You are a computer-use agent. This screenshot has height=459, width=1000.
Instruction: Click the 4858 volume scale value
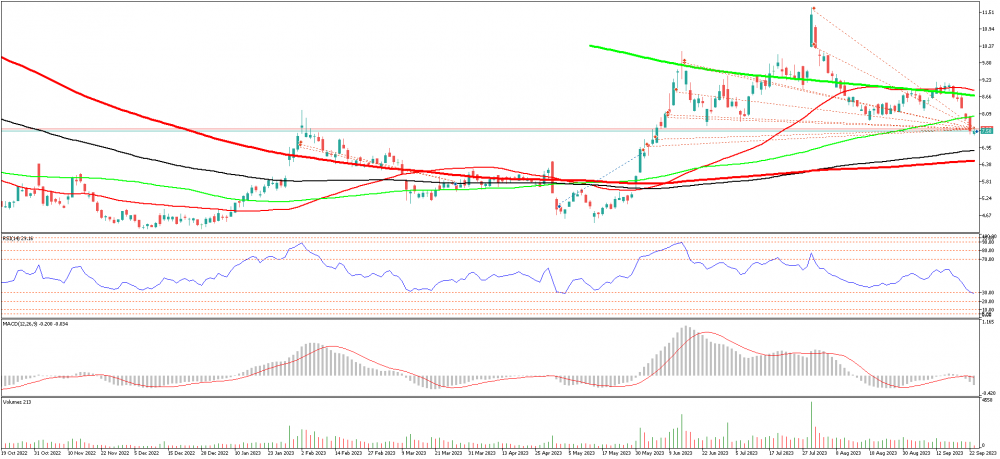coord(987,402)
